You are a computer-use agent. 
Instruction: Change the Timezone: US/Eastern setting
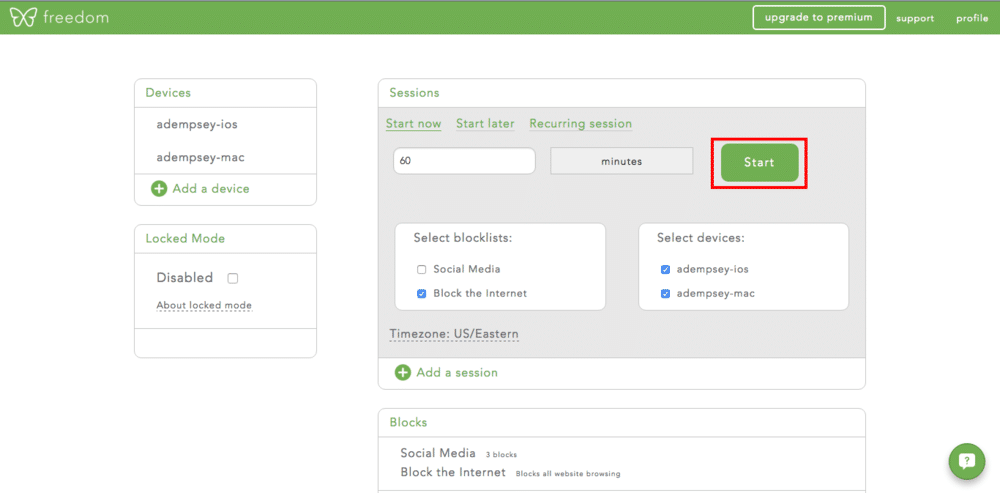coord(454,334)
